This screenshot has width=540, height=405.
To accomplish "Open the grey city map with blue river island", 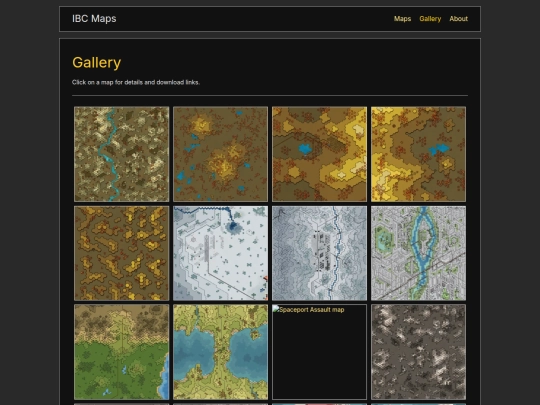I will click(x=418, y=253).
